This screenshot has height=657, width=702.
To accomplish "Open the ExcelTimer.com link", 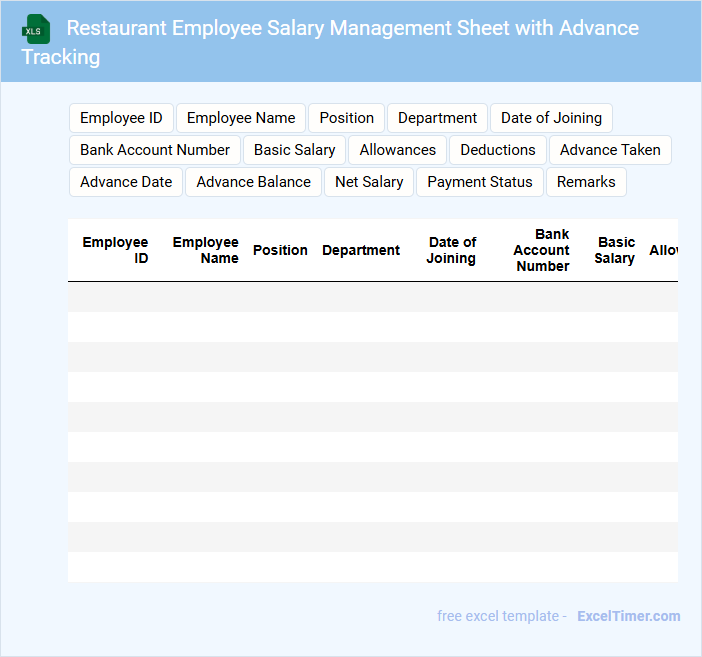I will point(628,616).
